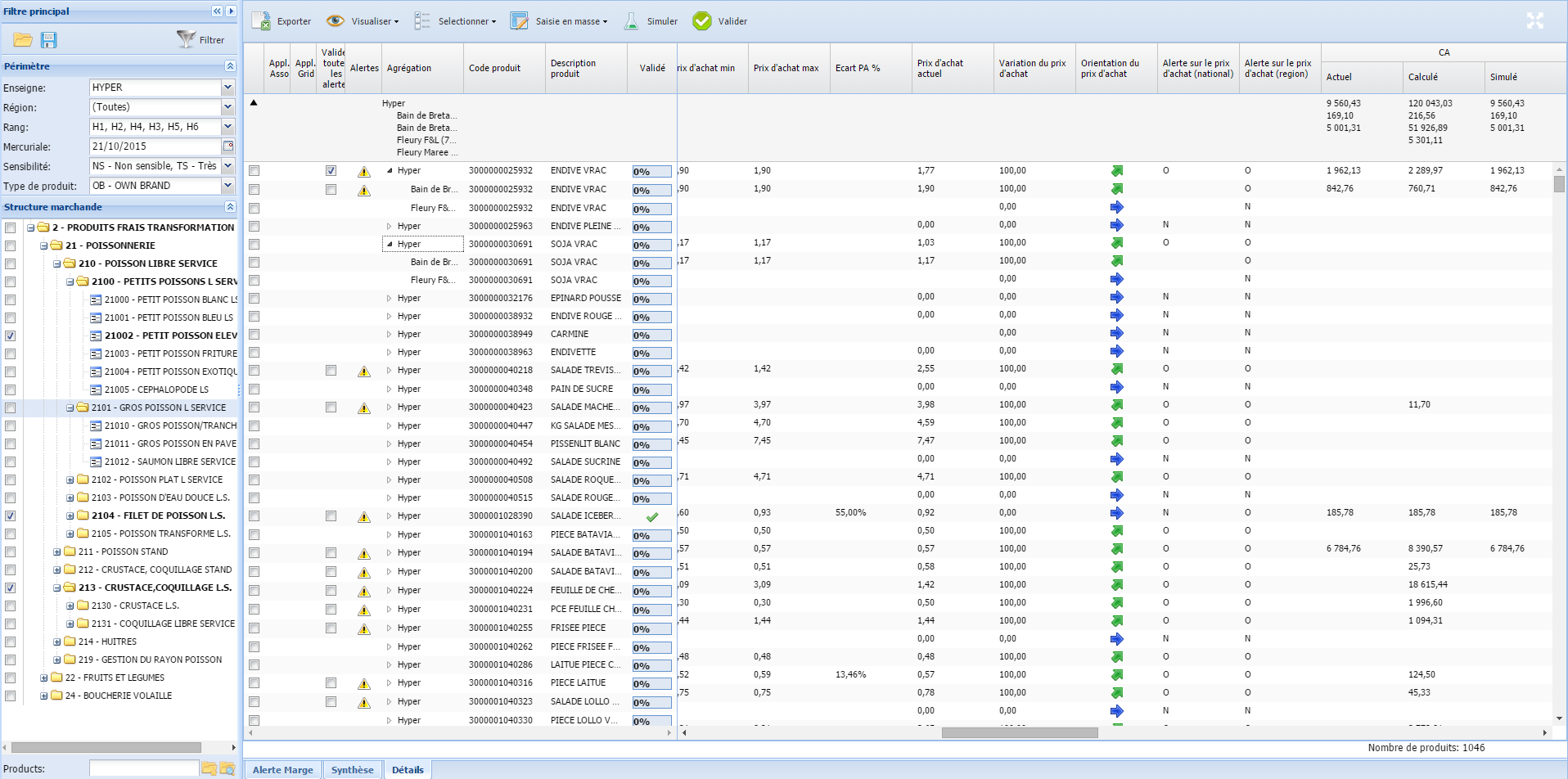Click the vertical scrollbar thumb of the grid
The height and width of the screenshot is (779, 1568).
[x=1559, y=183]
